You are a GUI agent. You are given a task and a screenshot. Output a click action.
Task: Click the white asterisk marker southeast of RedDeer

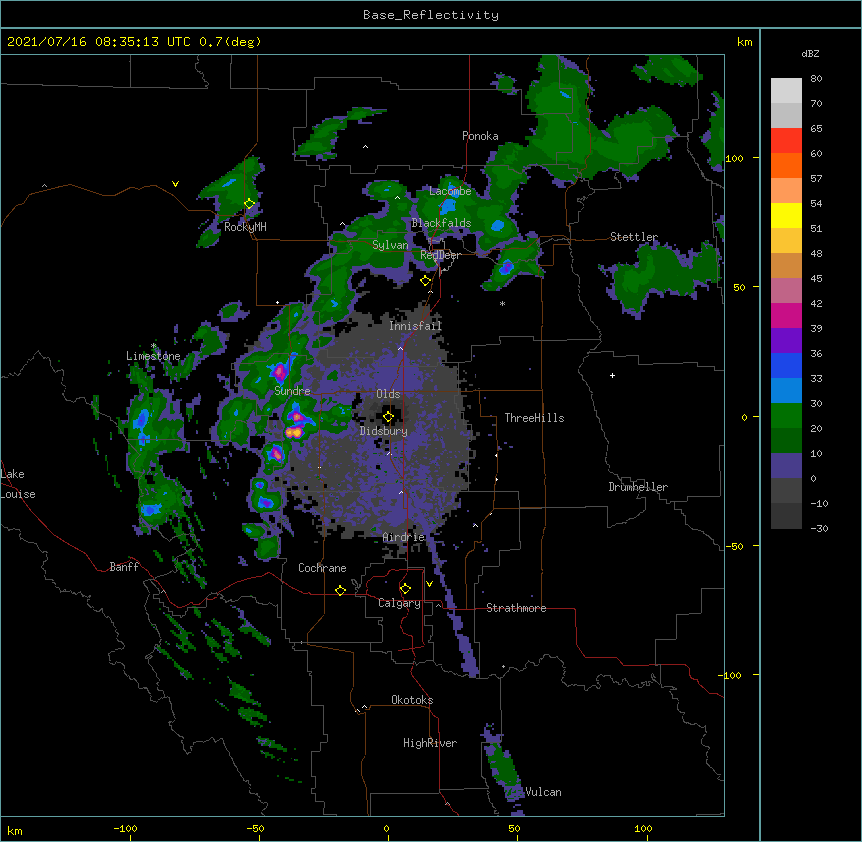click(502, 303)
